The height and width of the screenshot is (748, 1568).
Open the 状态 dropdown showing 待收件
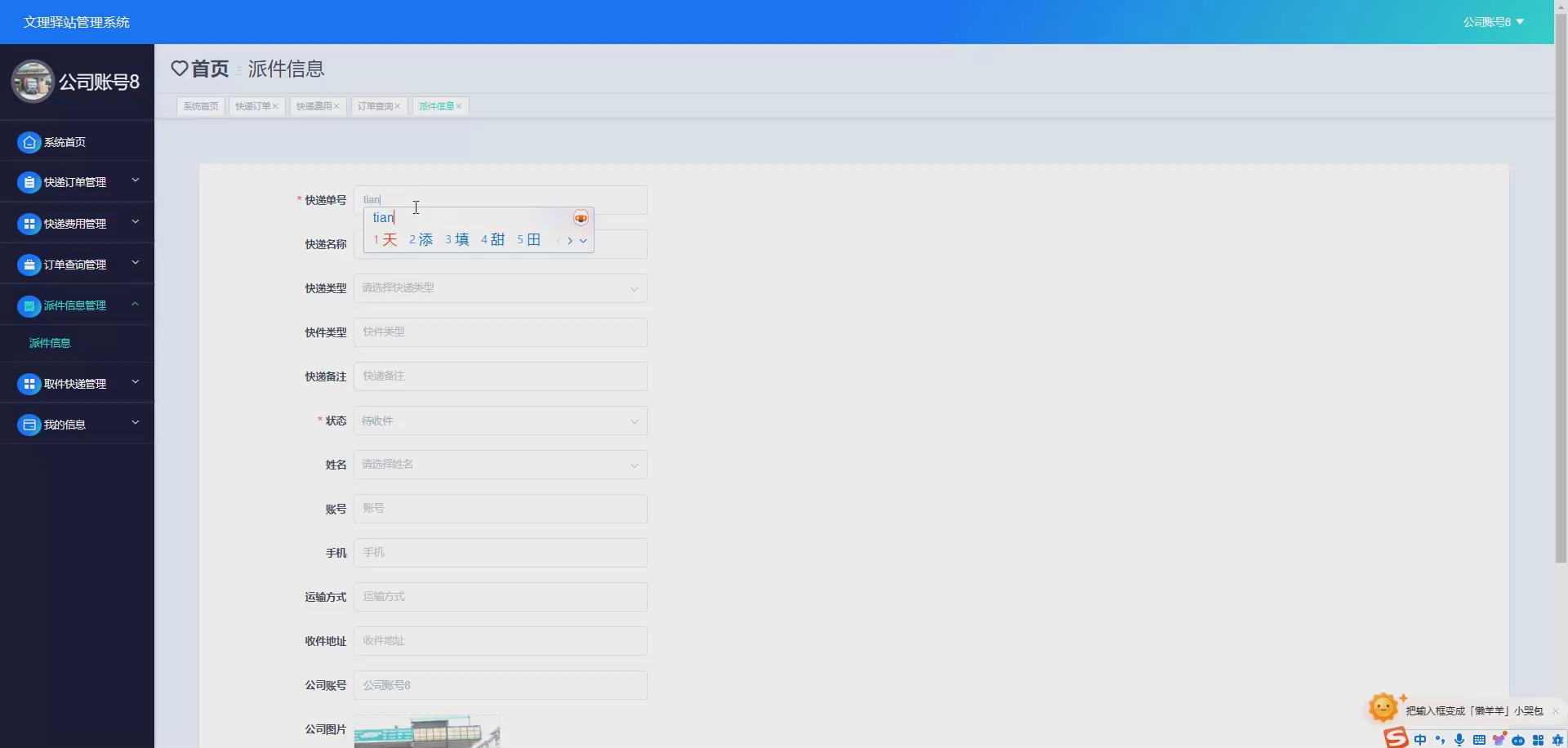501,421
